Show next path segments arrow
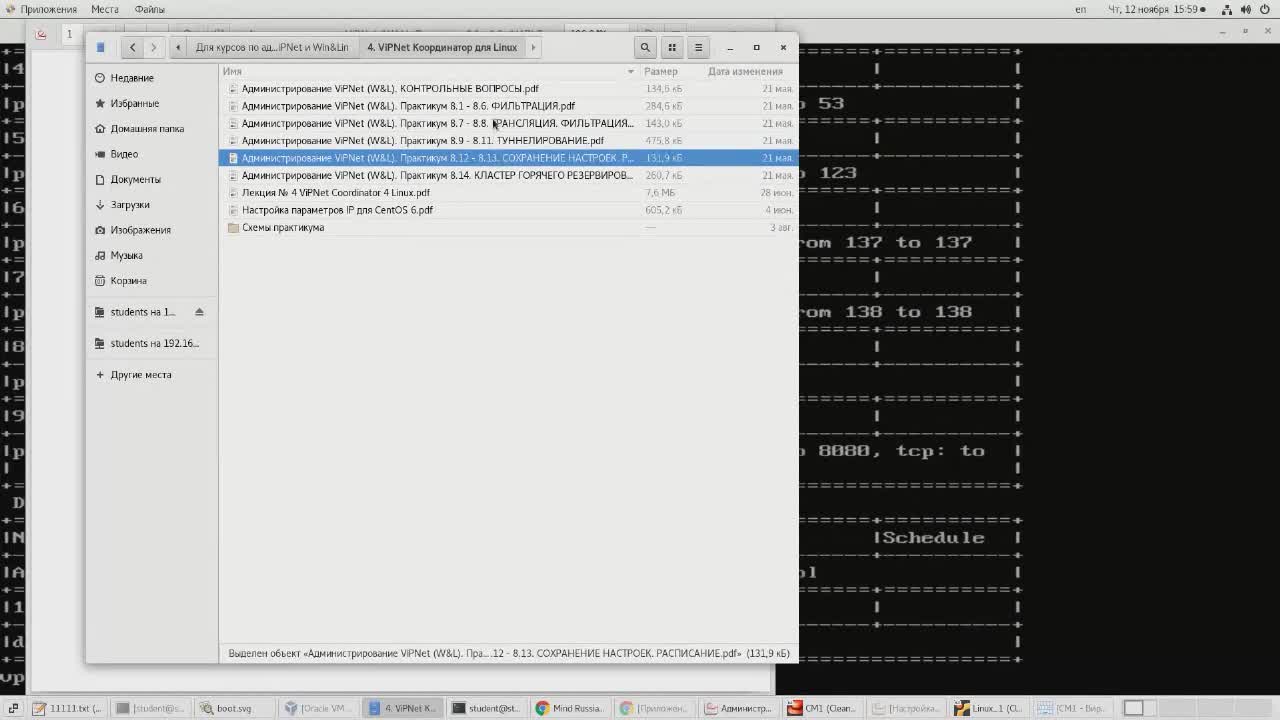The height and width of the screenshot is (720, 1280). [x=533, y=47]
